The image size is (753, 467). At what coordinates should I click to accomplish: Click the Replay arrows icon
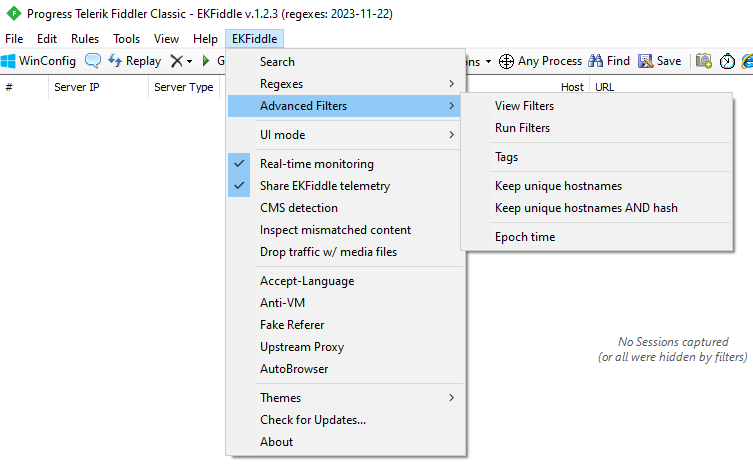coord(115,61)
